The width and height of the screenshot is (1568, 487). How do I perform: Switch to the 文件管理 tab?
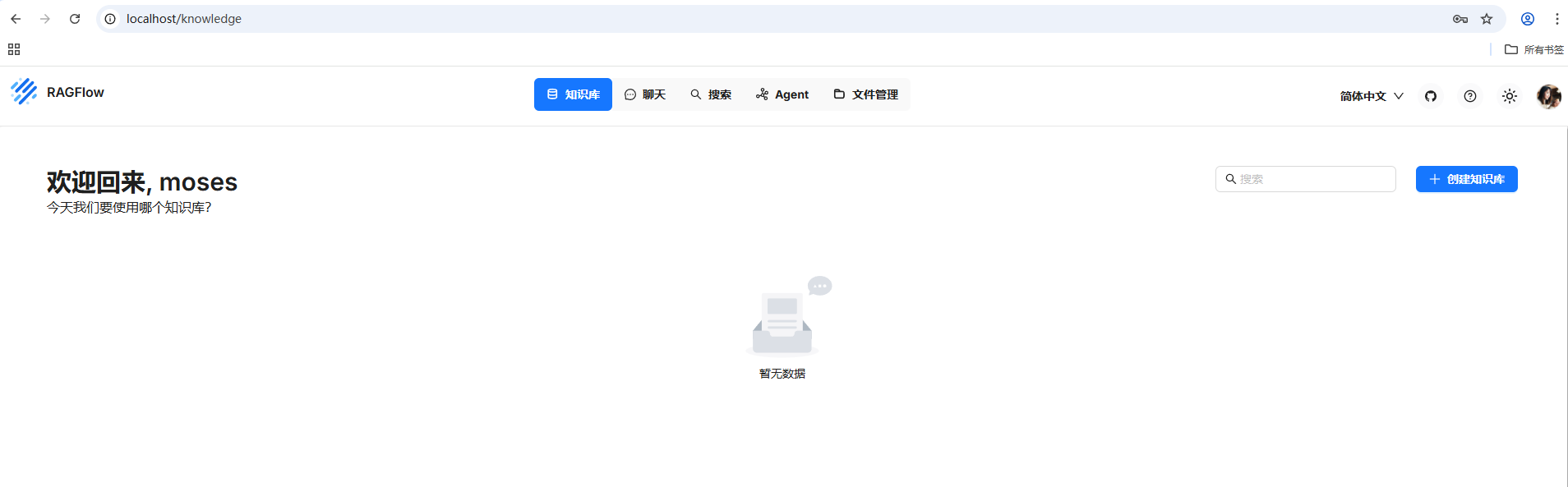(865, 94)
